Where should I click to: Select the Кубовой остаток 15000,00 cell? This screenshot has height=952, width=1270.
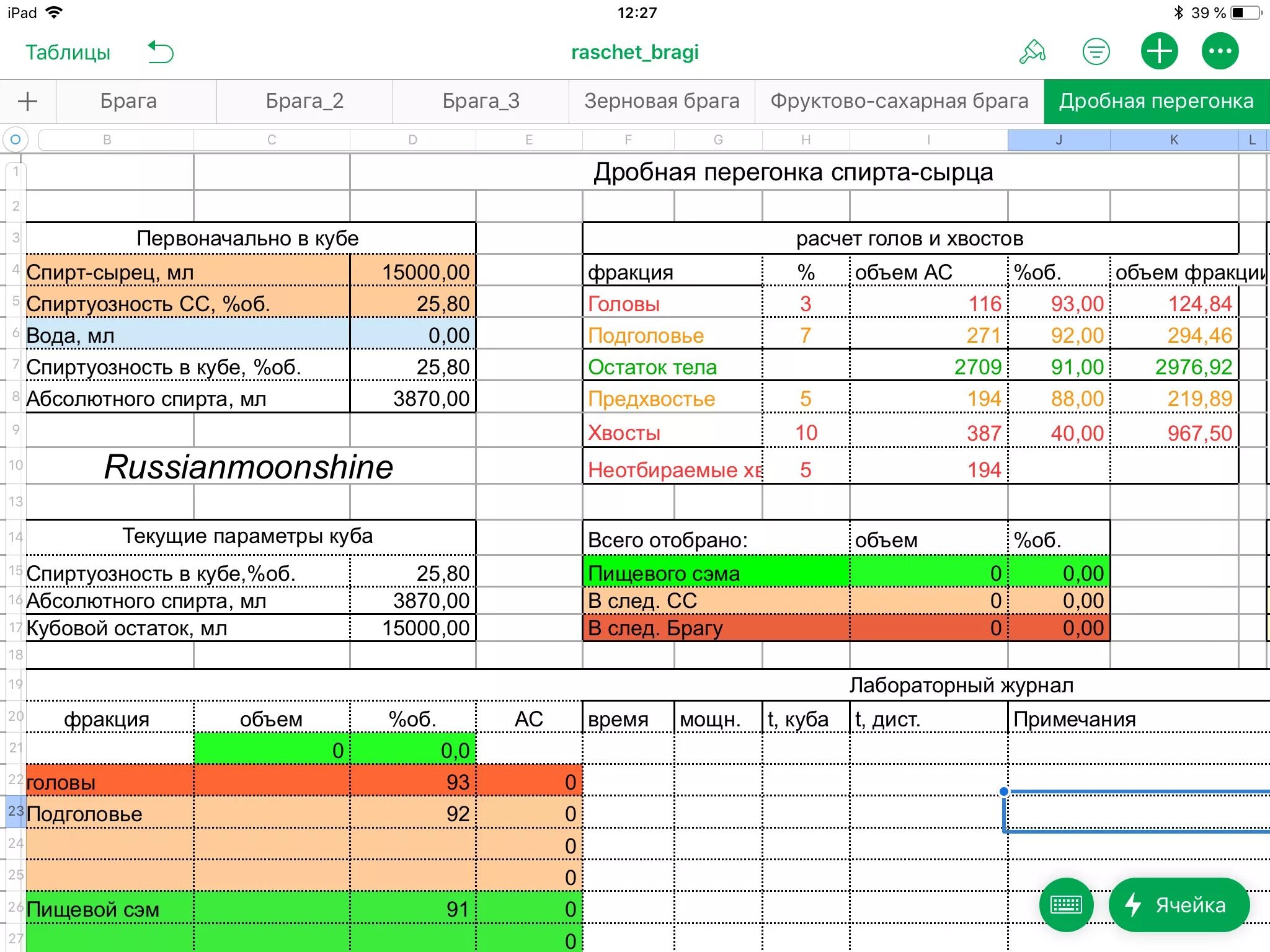(413, 627)
